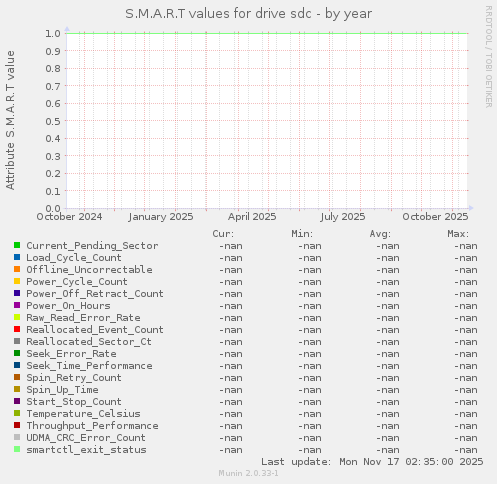Click the Load_Cycle_Count blue legend swatch

17,257
